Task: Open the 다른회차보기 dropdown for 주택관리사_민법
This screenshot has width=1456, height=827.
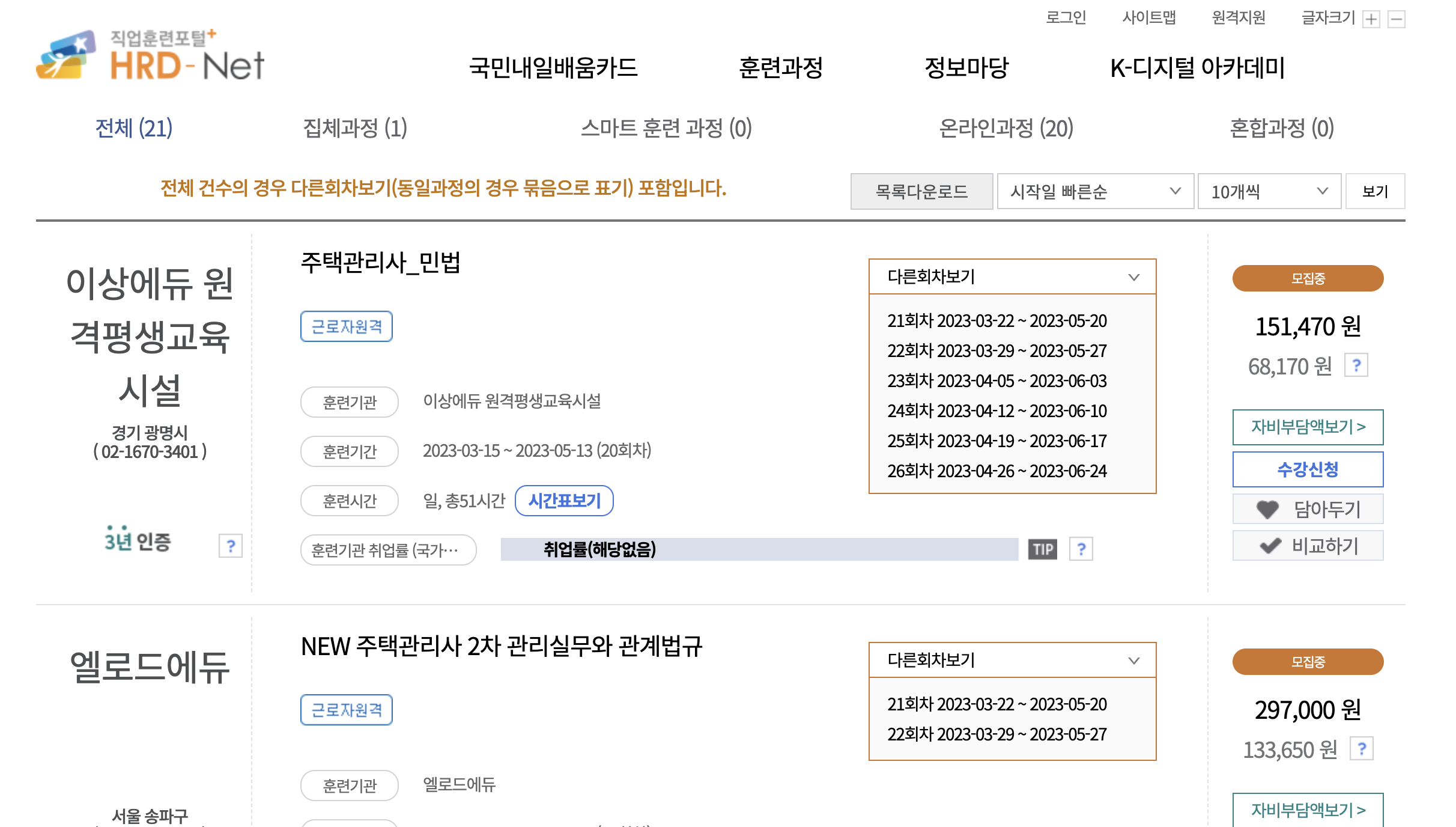Action: pos(1012,277)
